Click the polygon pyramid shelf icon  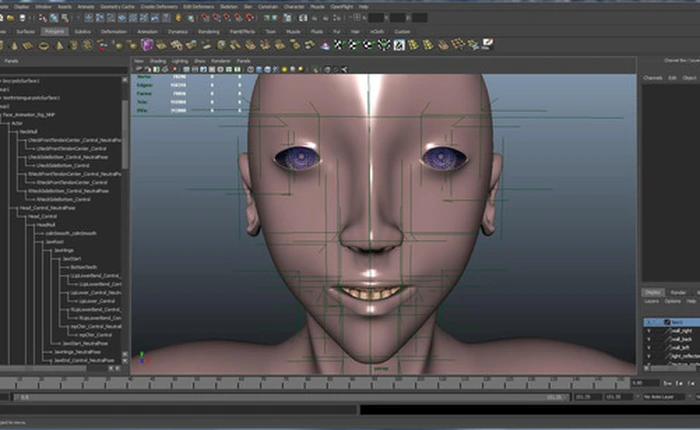coord(59,45)
